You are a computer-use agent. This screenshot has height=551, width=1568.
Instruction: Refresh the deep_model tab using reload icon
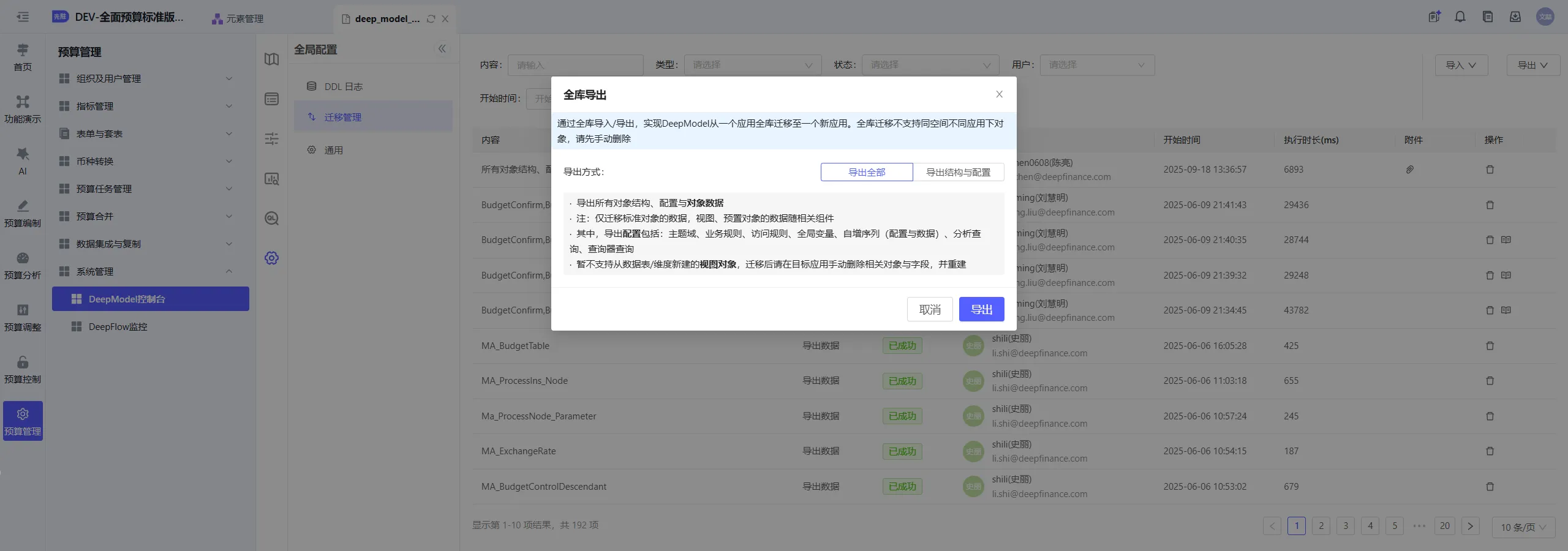click(x=431, y=19)
